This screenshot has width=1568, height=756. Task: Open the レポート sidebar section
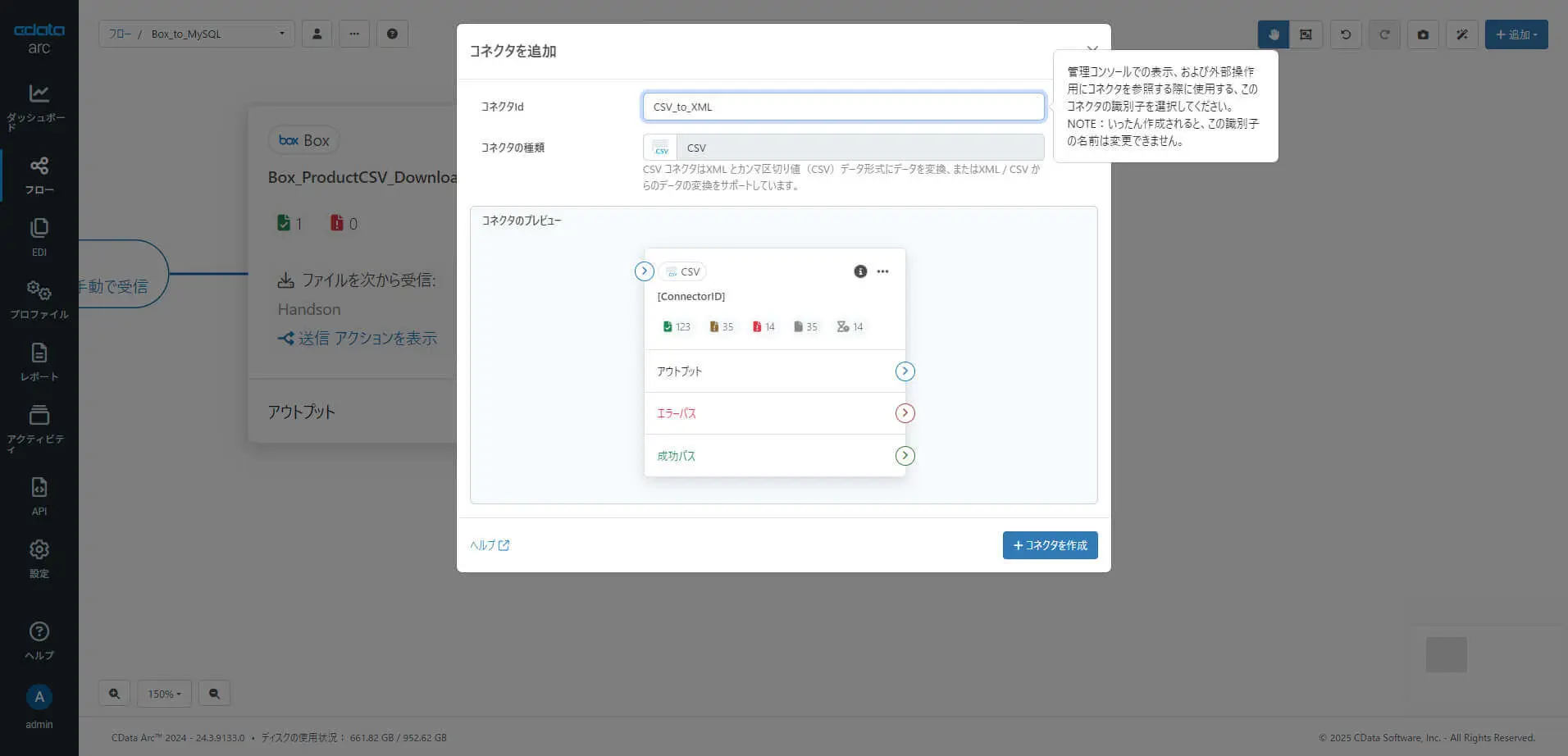(39, 362)
